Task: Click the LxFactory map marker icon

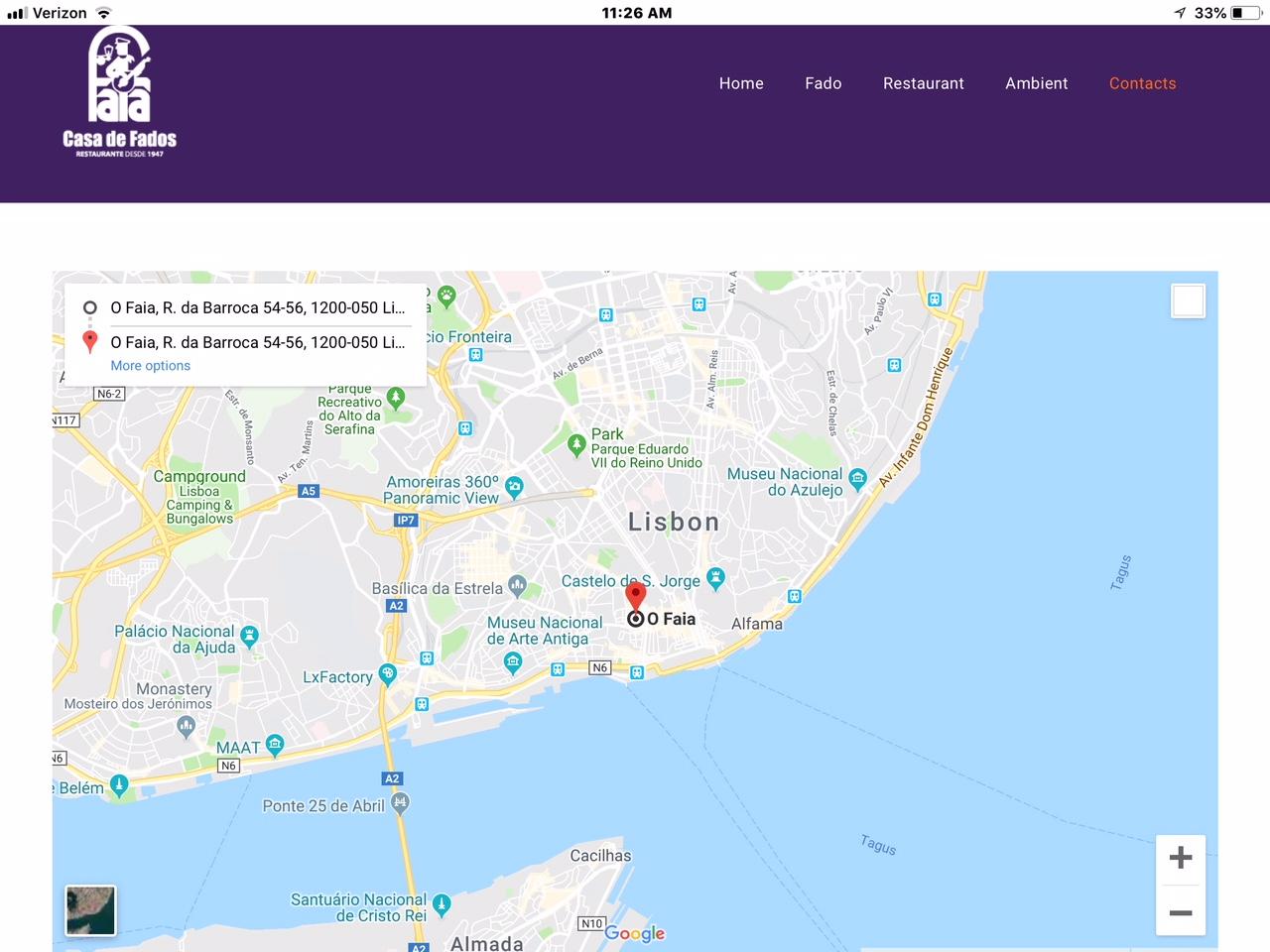Action: 388,674
